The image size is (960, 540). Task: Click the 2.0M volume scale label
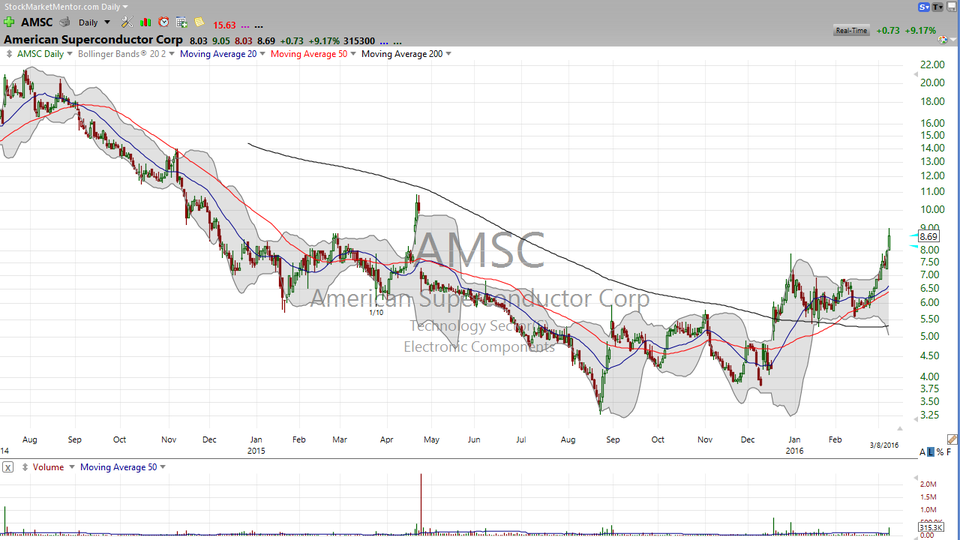pyautogui.click(x=928, y=484)
